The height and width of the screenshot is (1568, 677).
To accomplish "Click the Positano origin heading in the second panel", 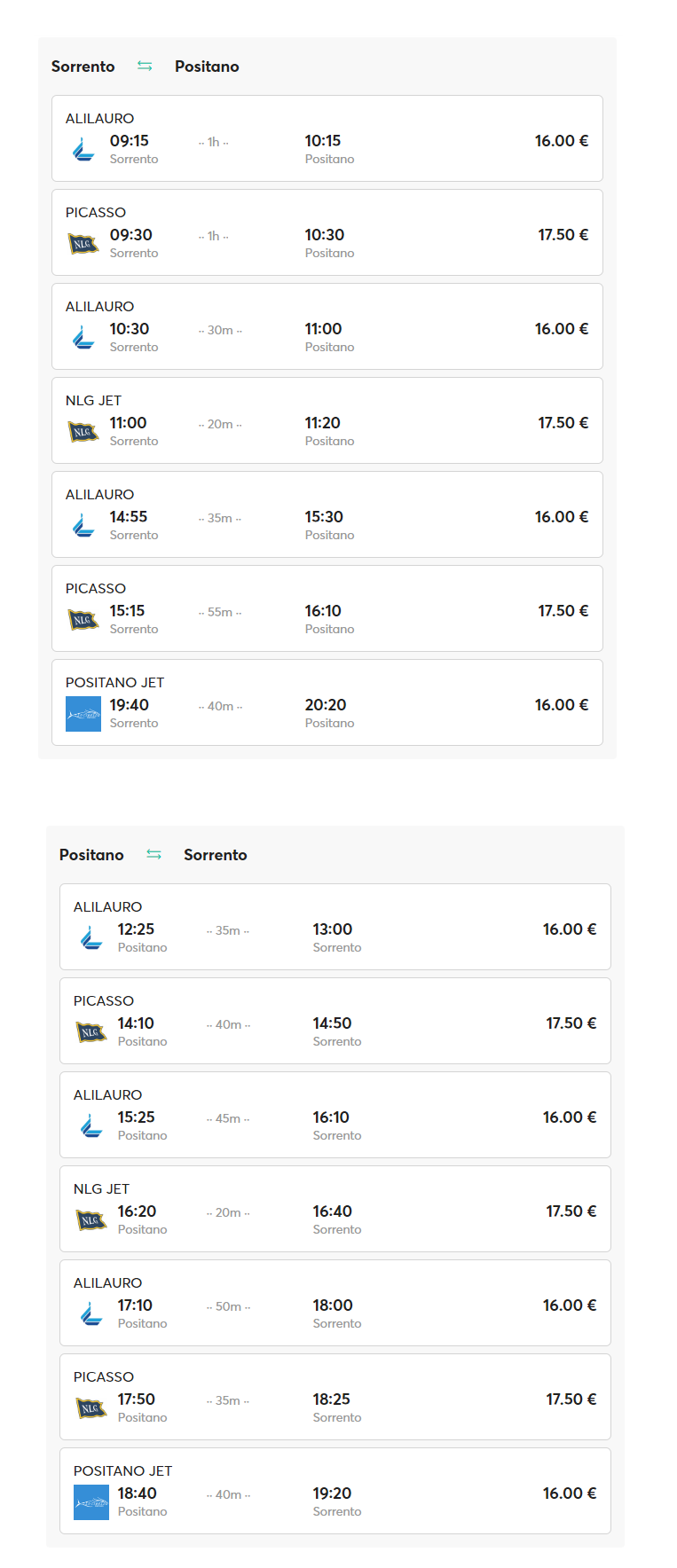I will (x=91, y=855).
